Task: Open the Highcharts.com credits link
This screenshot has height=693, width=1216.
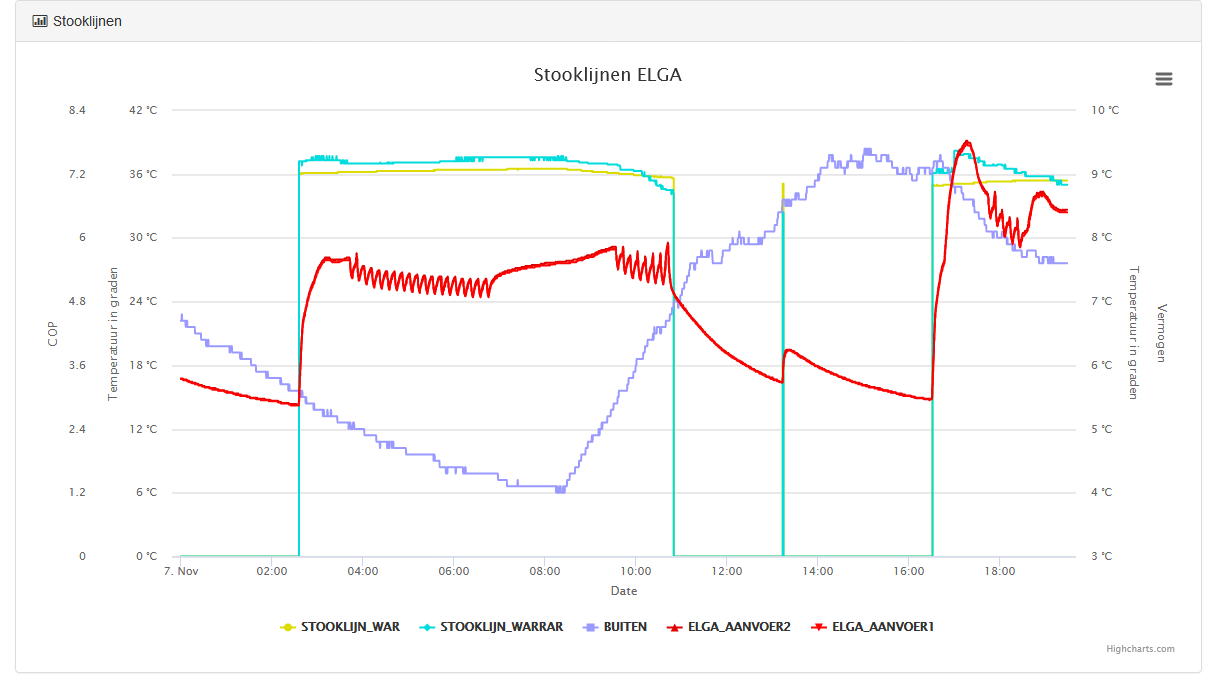Action: (1140, 649)
